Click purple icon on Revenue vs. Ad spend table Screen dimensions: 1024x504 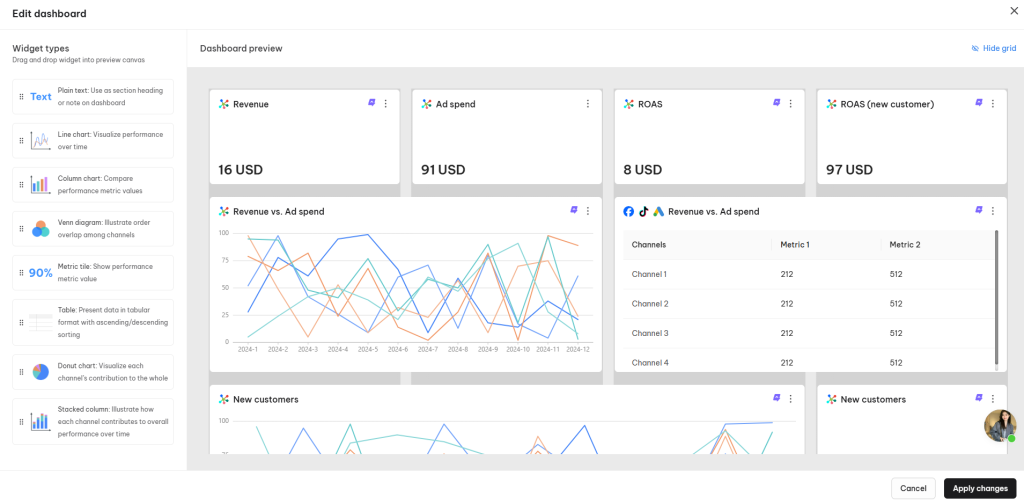(x=979, y=210)
